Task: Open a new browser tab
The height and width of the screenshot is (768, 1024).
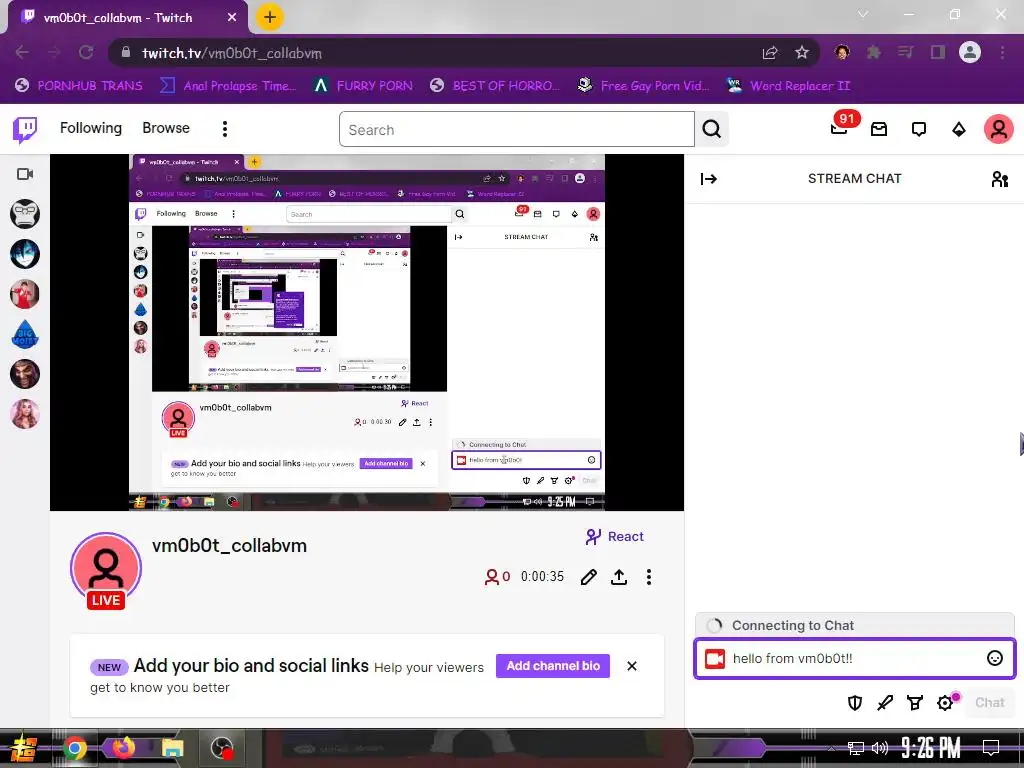Action: point(270,17)
